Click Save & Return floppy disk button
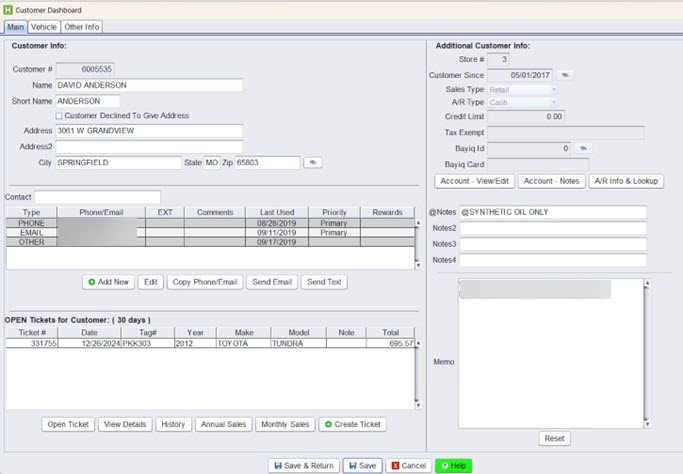This screenshot has width=683, height=474. click(x=303, y=466)
